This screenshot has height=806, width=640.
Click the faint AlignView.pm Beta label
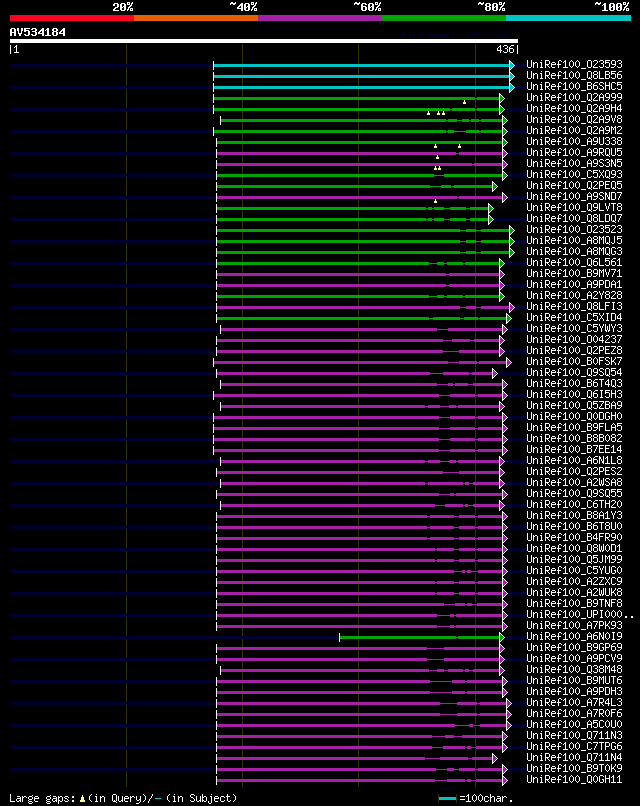[459, 34]
